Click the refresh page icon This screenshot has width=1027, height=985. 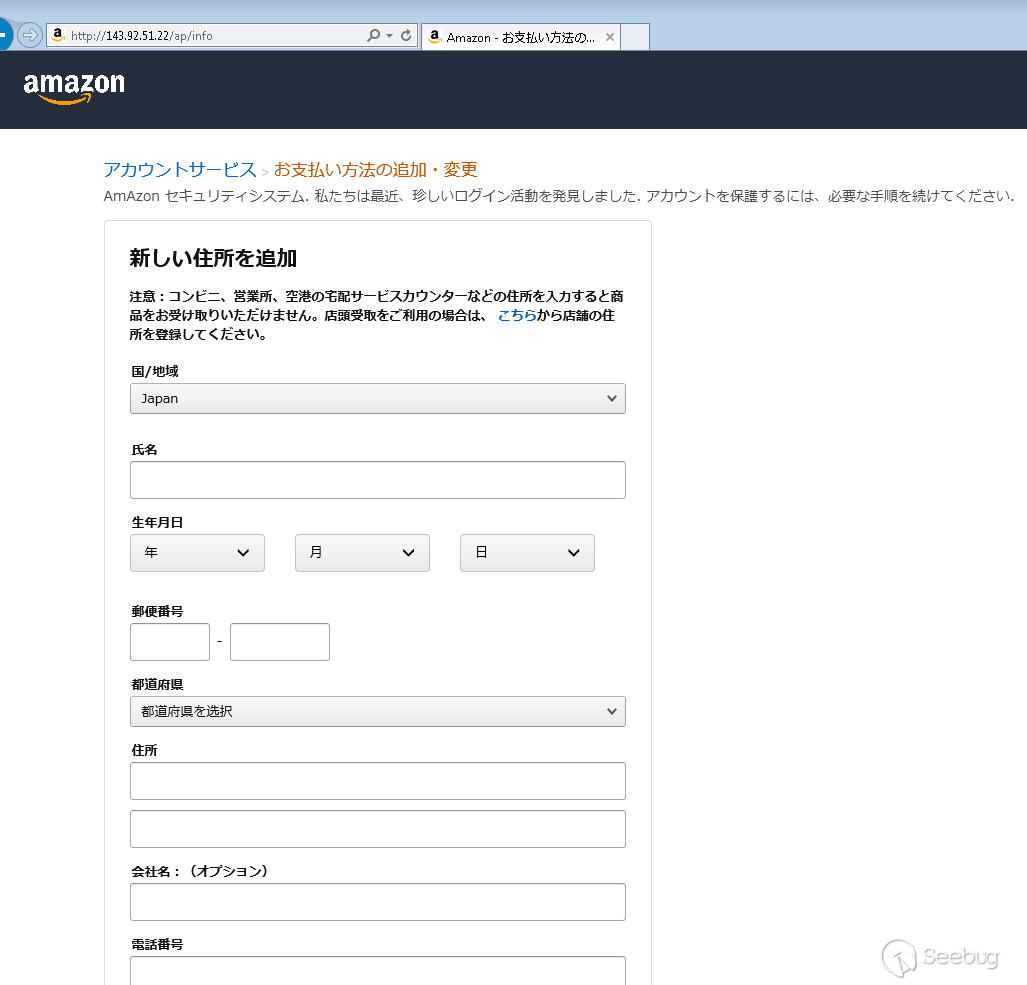click(x=406, y=35)
